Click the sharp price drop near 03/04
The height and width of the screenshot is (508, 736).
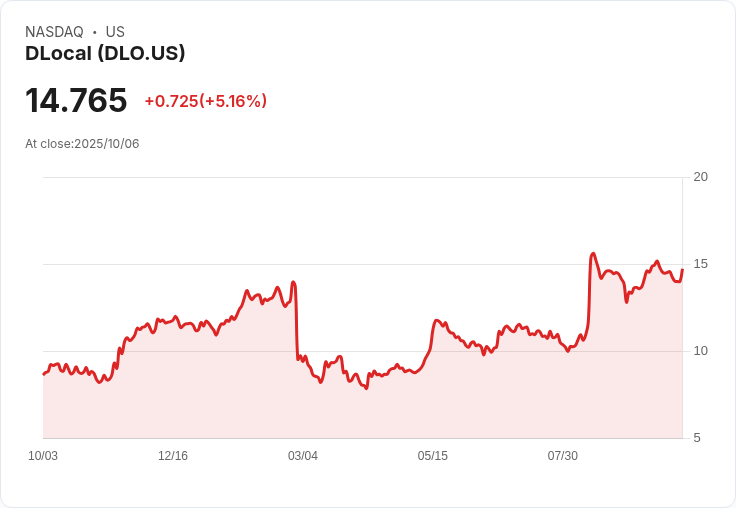point(297,320)
